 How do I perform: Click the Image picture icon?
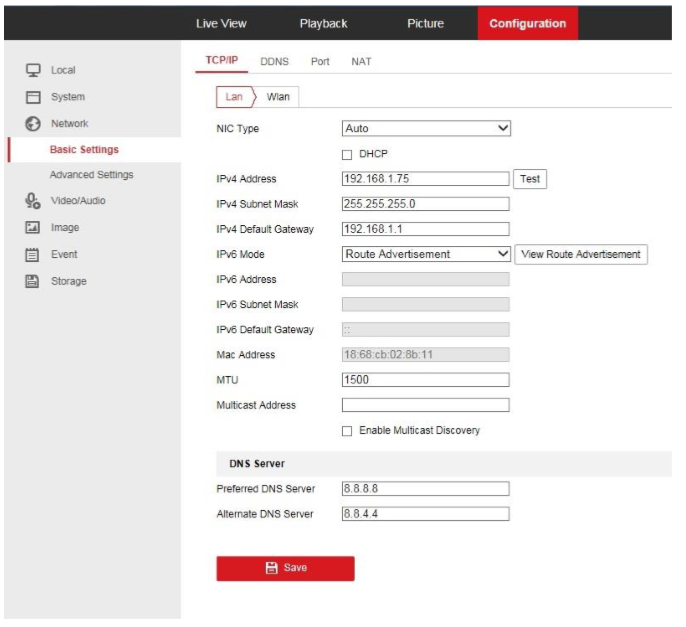tap(32, 228)
